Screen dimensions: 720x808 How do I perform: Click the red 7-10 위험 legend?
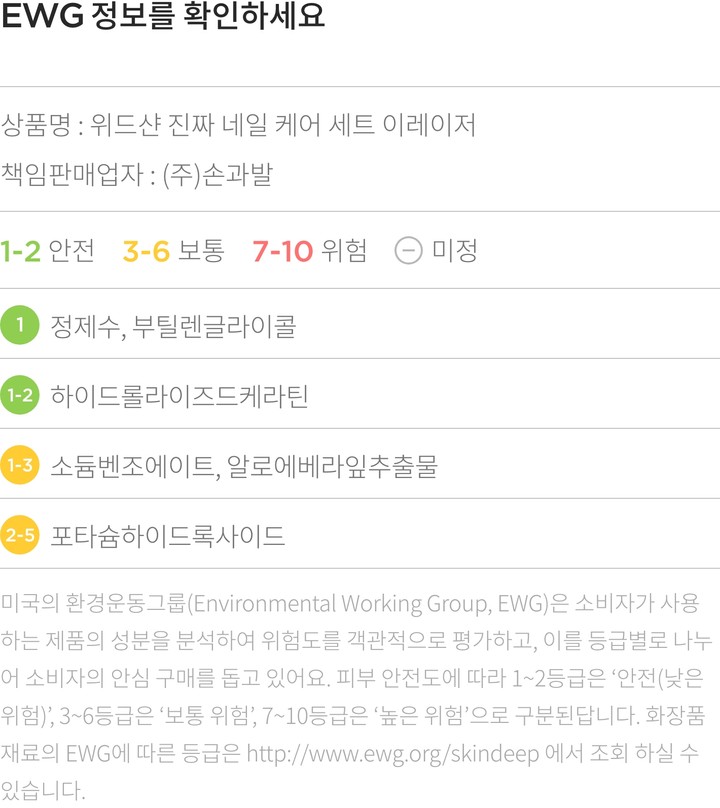(310, 250)
